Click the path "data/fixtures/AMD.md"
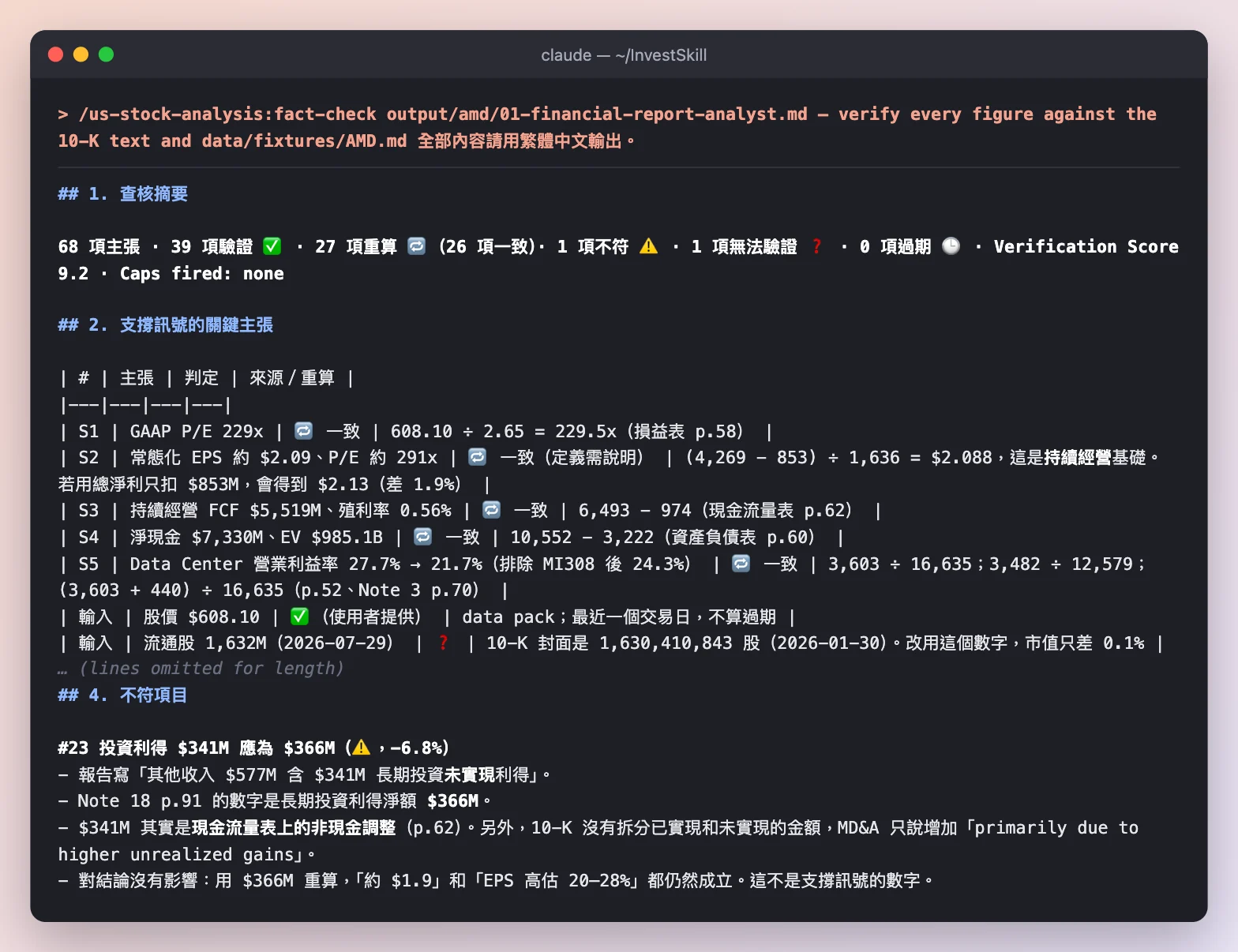The image size is (1238, 952). click(304, 141)
